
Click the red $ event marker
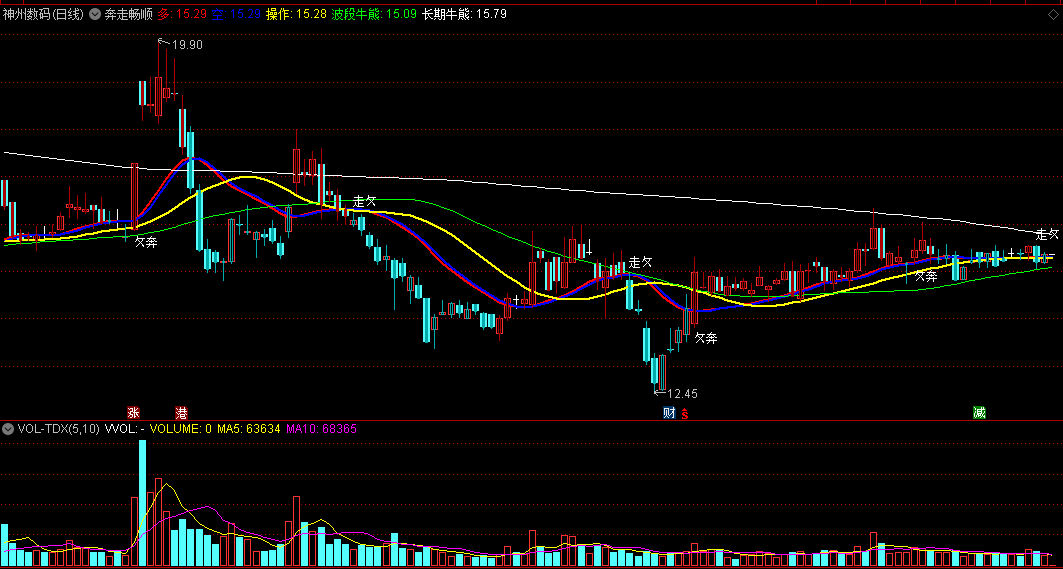pyautogui.click(x=685, y=412)
